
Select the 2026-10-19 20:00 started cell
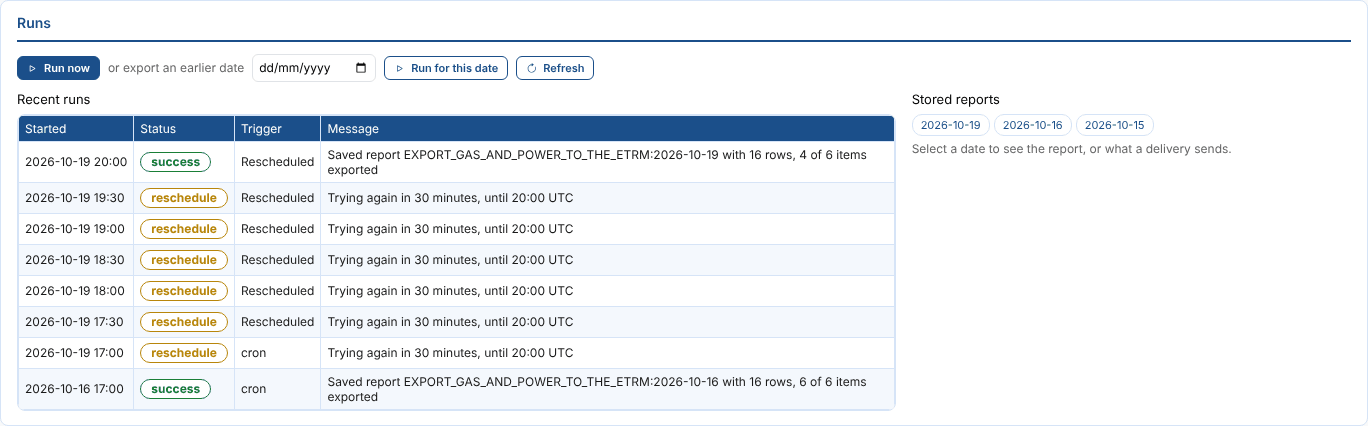pyautogui.click(x=76, y=162)
